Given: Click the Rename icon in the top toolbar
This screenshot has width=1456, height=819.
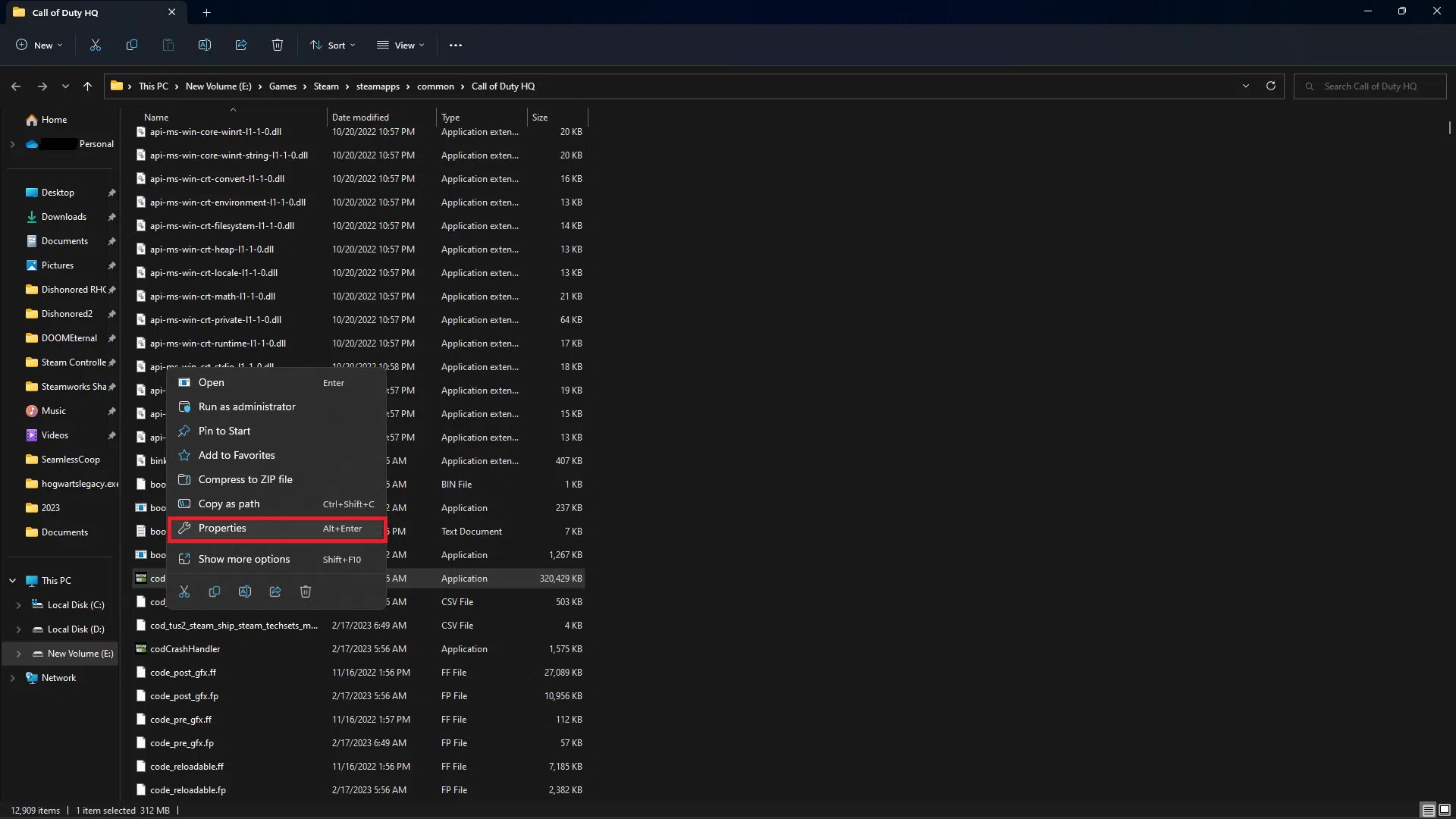Looking at the screenshot, I should click(x=205, y=45).
